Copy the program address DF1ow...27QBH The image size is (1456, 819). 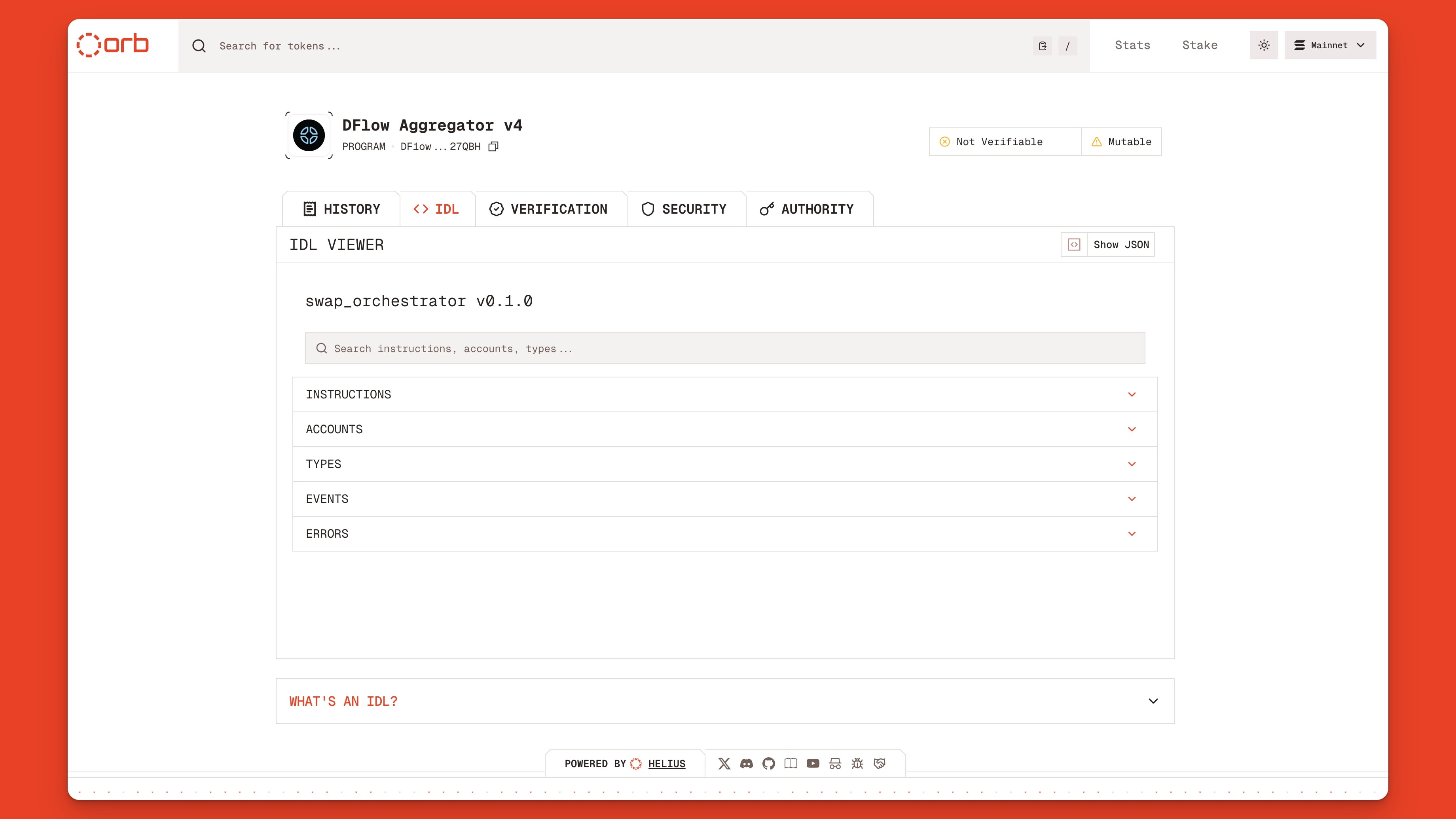tap(493, 146)
